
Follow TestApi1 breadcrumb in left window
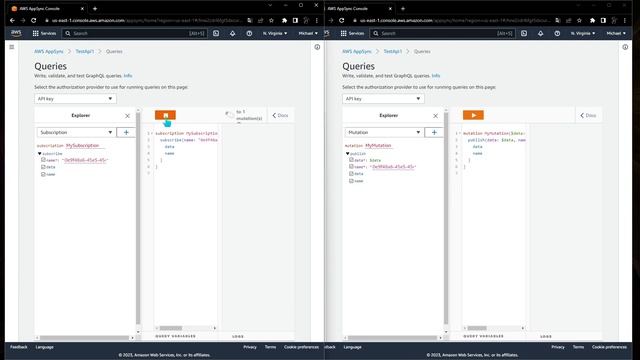(x=84, y=51)
